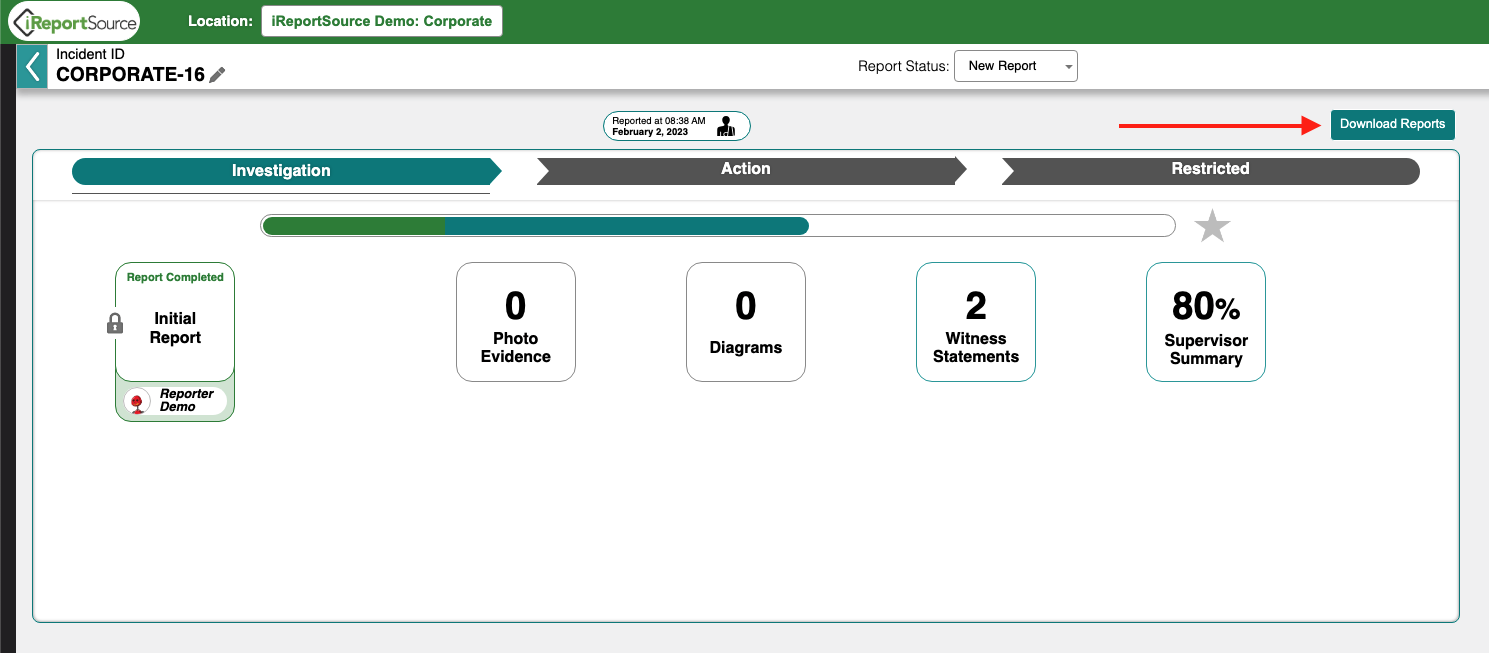Edit incident ID with the pencil icon

[217, 74]
